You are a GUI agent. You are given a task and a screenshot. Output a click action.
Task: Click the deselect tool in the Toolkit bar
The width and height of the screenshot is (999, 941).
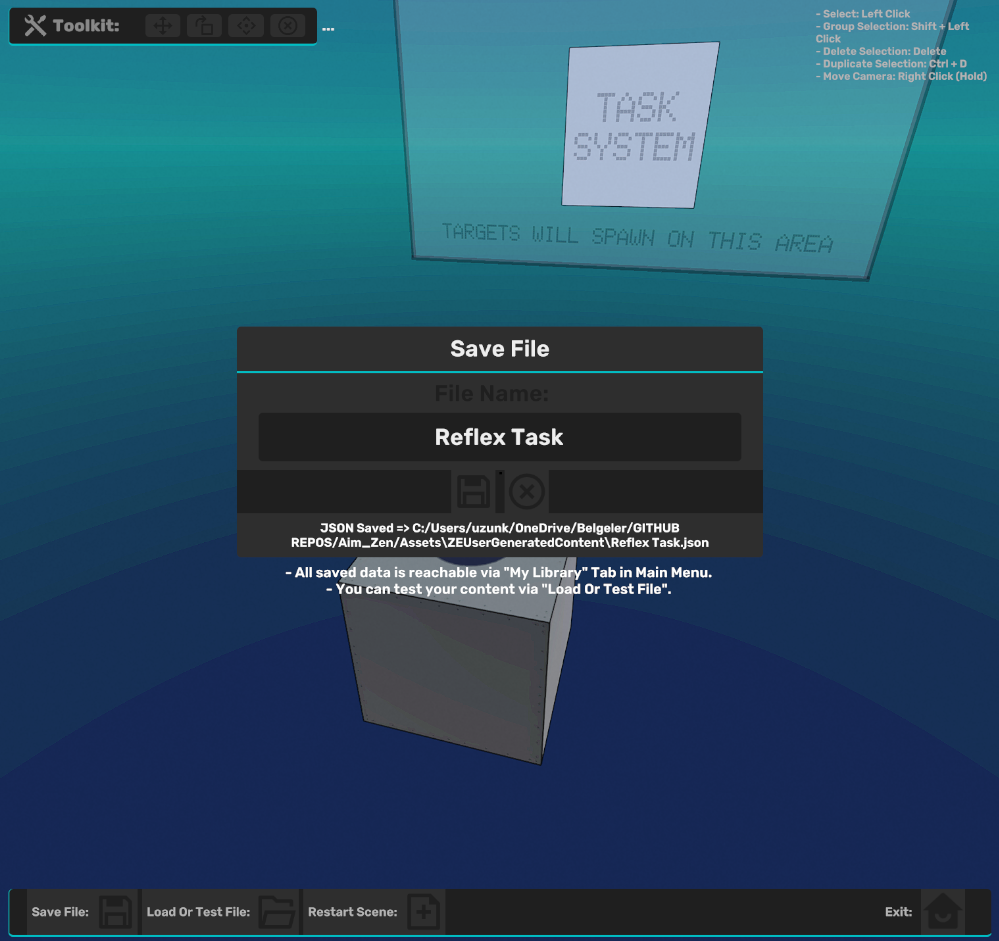click(x=288, y=26)
